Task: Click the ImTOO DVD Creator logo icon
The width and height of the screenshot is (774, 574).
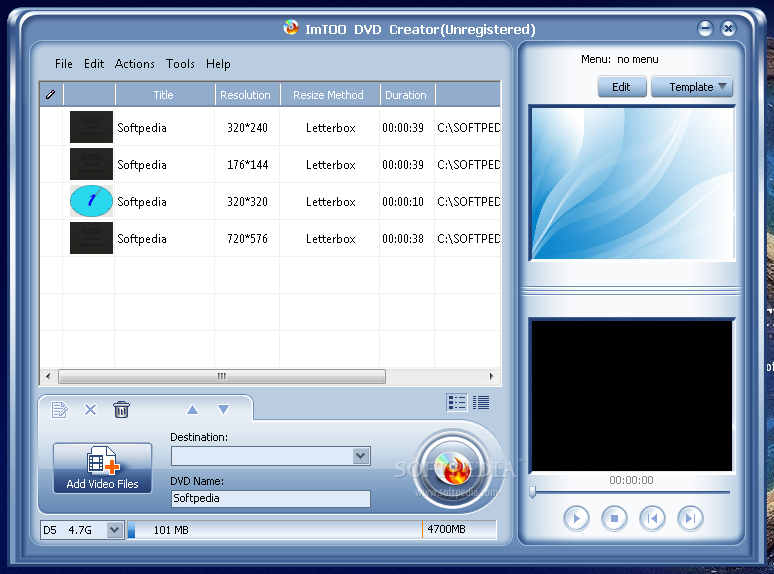Action: point(291,28)
